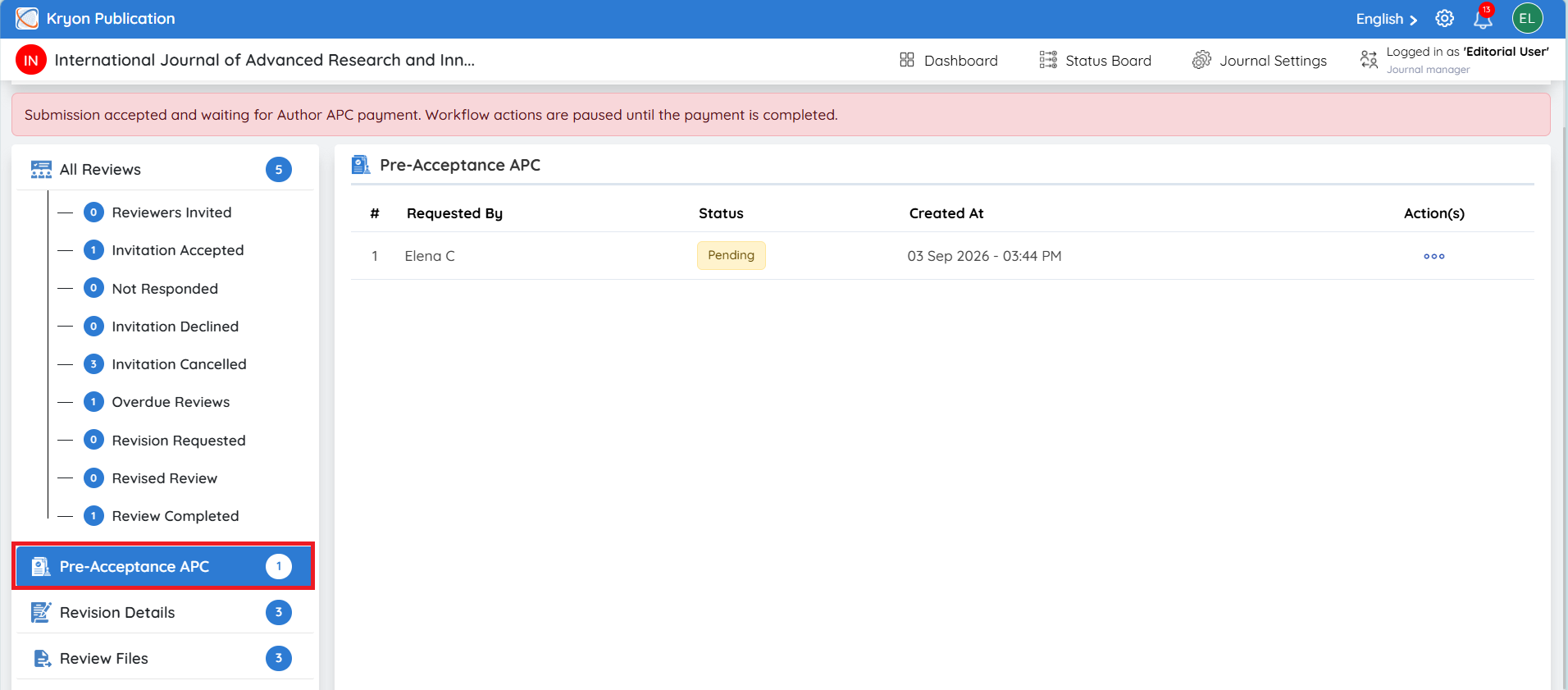Click the Logged in as 'Editorial User' text
1568x690 pixels.
(1467, 52)
